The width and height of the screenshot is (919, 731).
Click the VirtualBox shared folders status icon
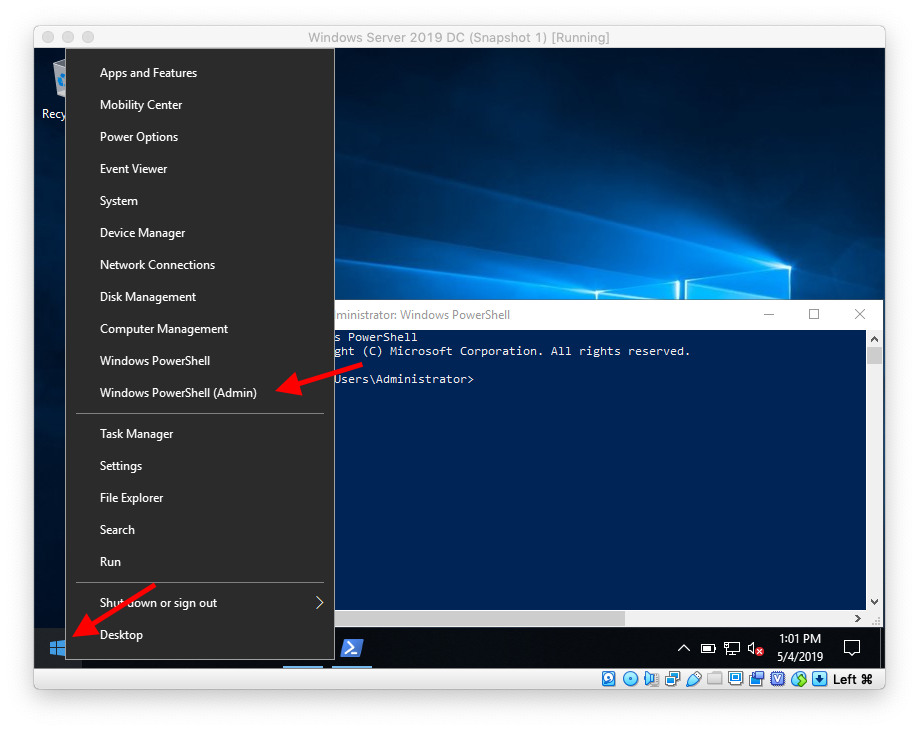pos(715,679)
